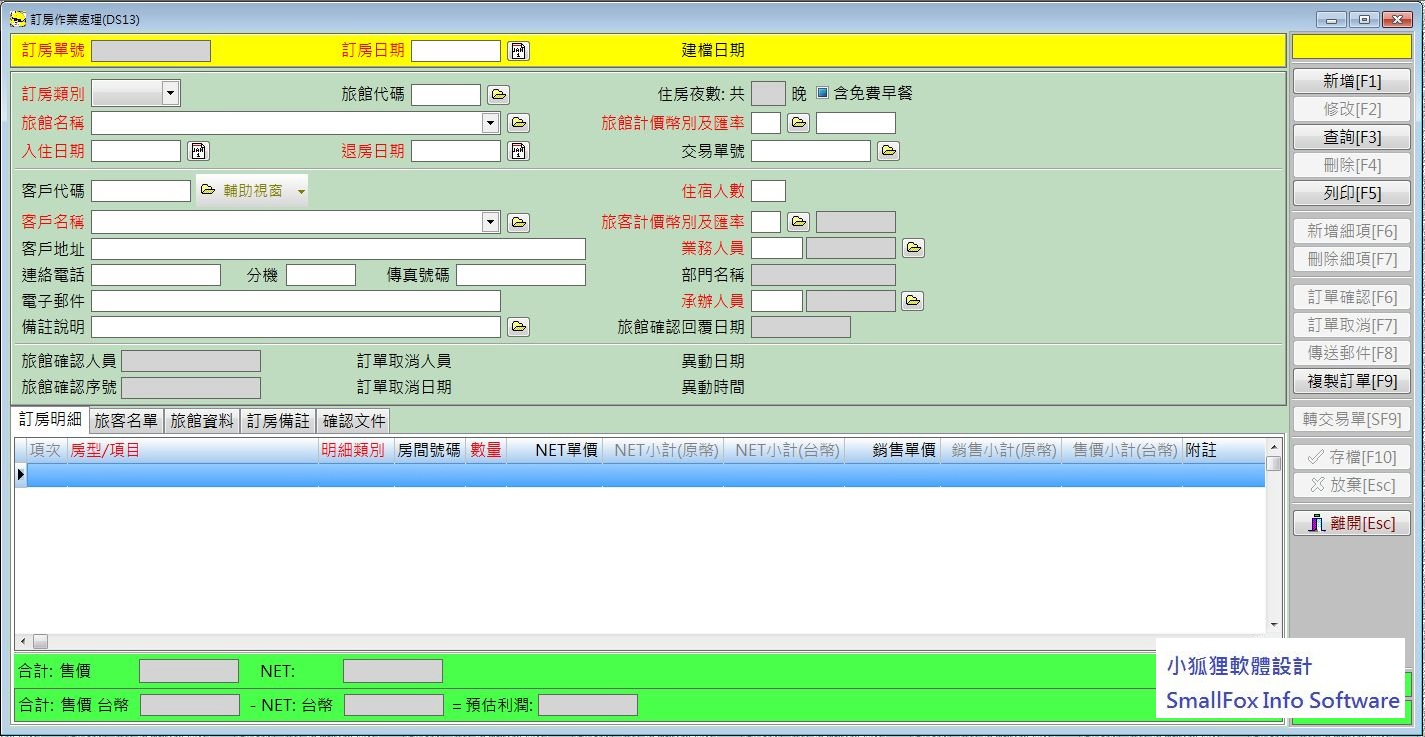Click the 傳真號碼 input field
Viewport: 1425px width, 737px height.
[521, 275]
